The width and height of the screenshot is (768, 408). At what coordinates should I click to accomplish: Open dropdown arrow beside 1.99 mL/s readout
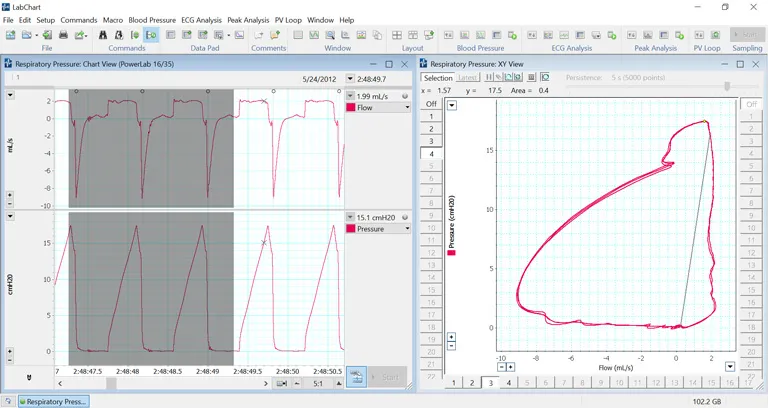click(350, 96)
